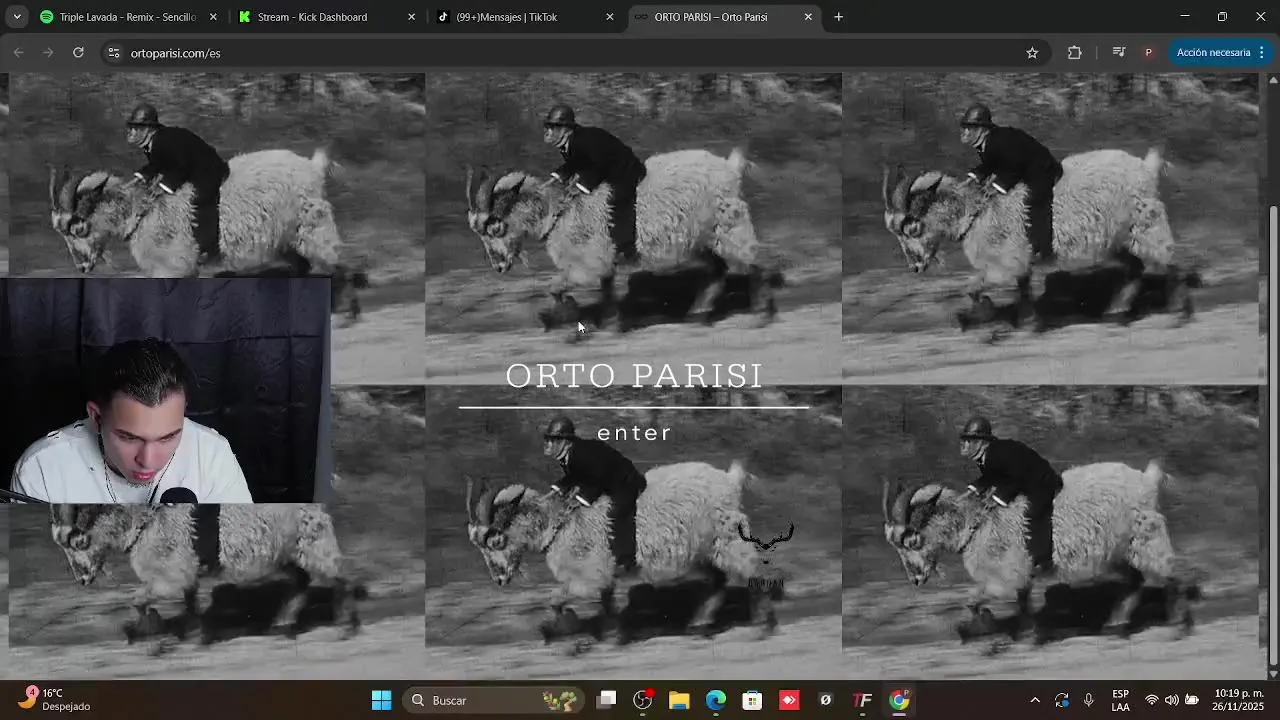The width and height of the screenshot is (1280, 720).
Task: Open File Explorer from taskbar
Action: (679, 700)
